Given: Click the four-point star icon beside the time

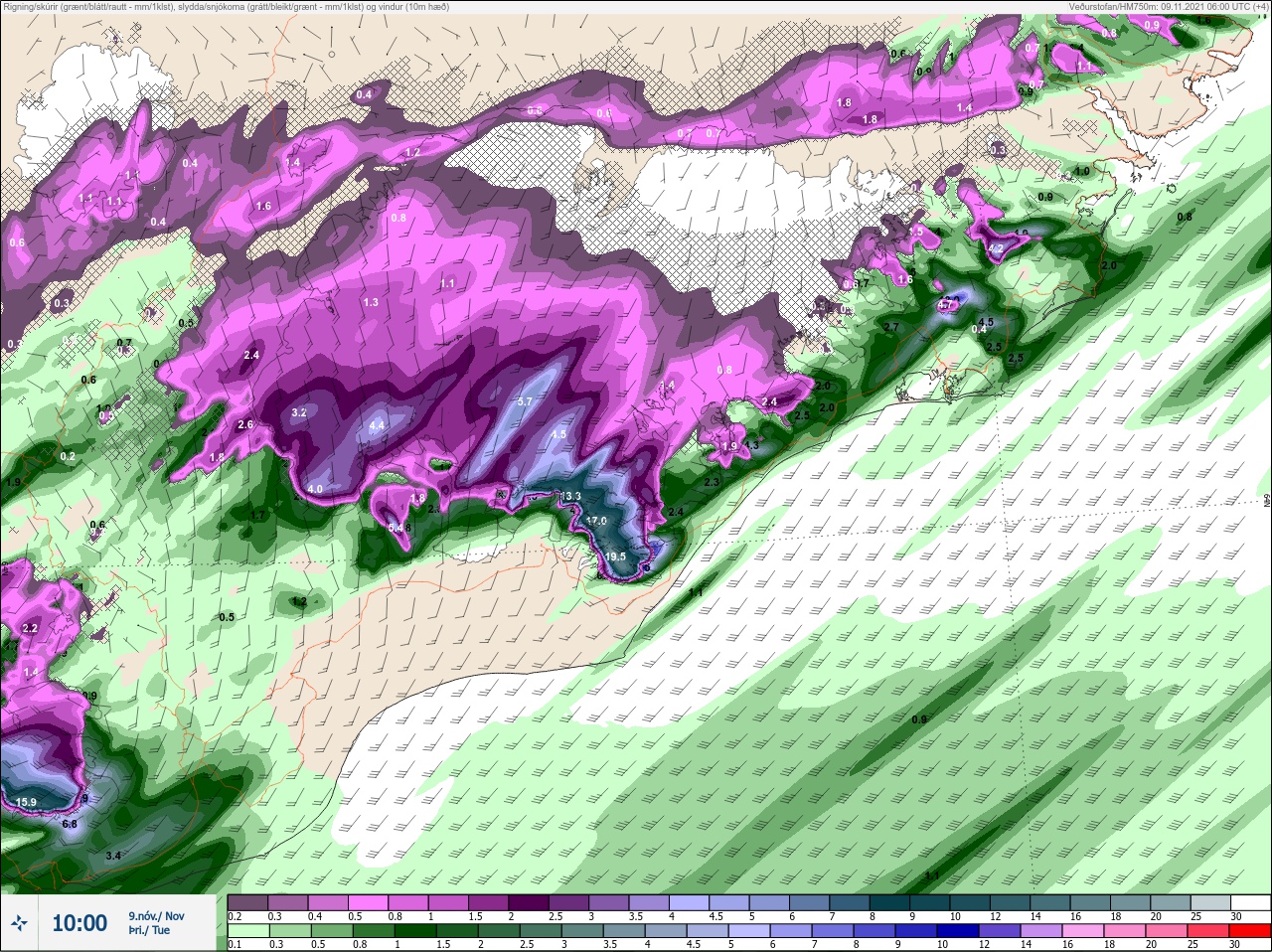Looking at the screenshot, I should pos(19,923).
